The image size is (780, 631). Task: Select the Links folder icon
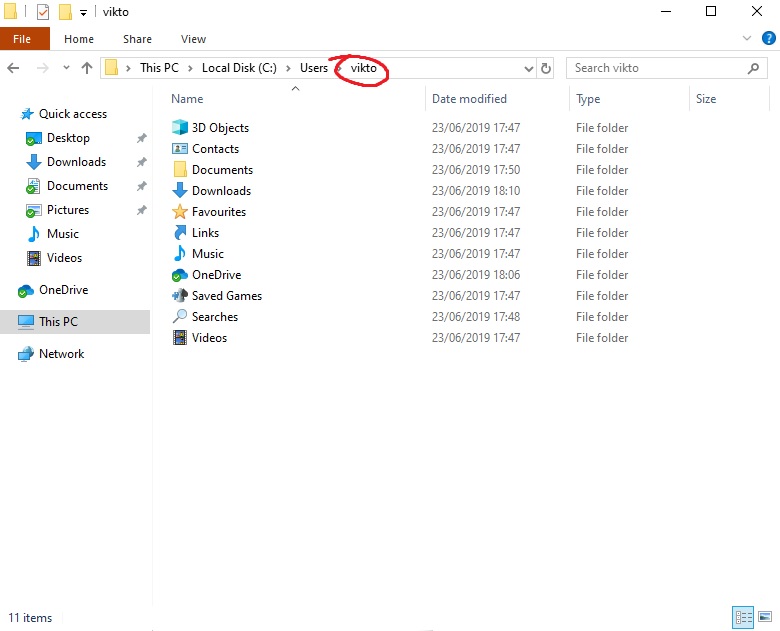tap(180, 232)
